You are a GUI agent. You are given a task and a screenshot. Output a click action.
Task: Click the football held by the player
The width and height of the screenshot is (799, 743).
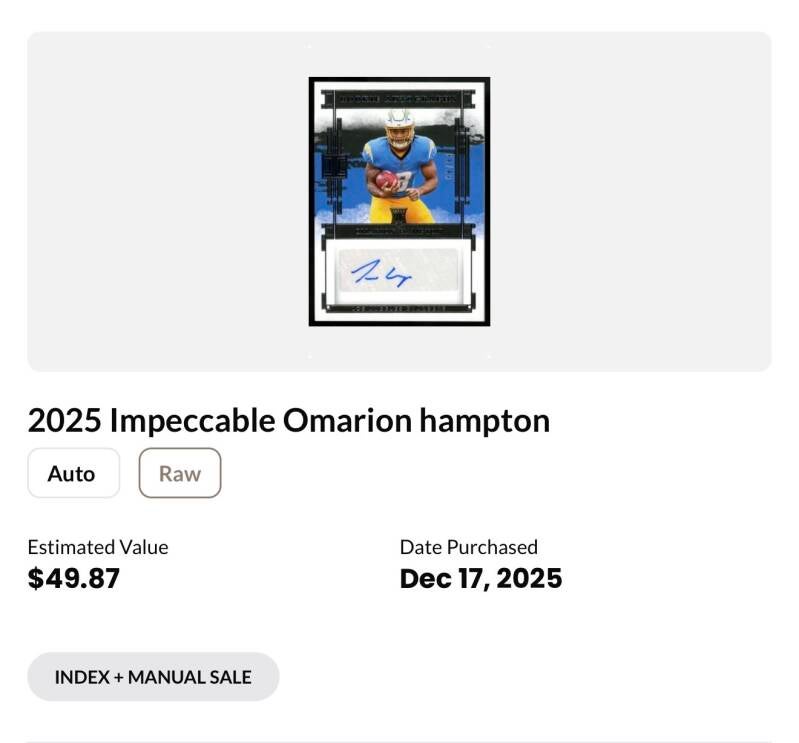[x=386, y=180]
